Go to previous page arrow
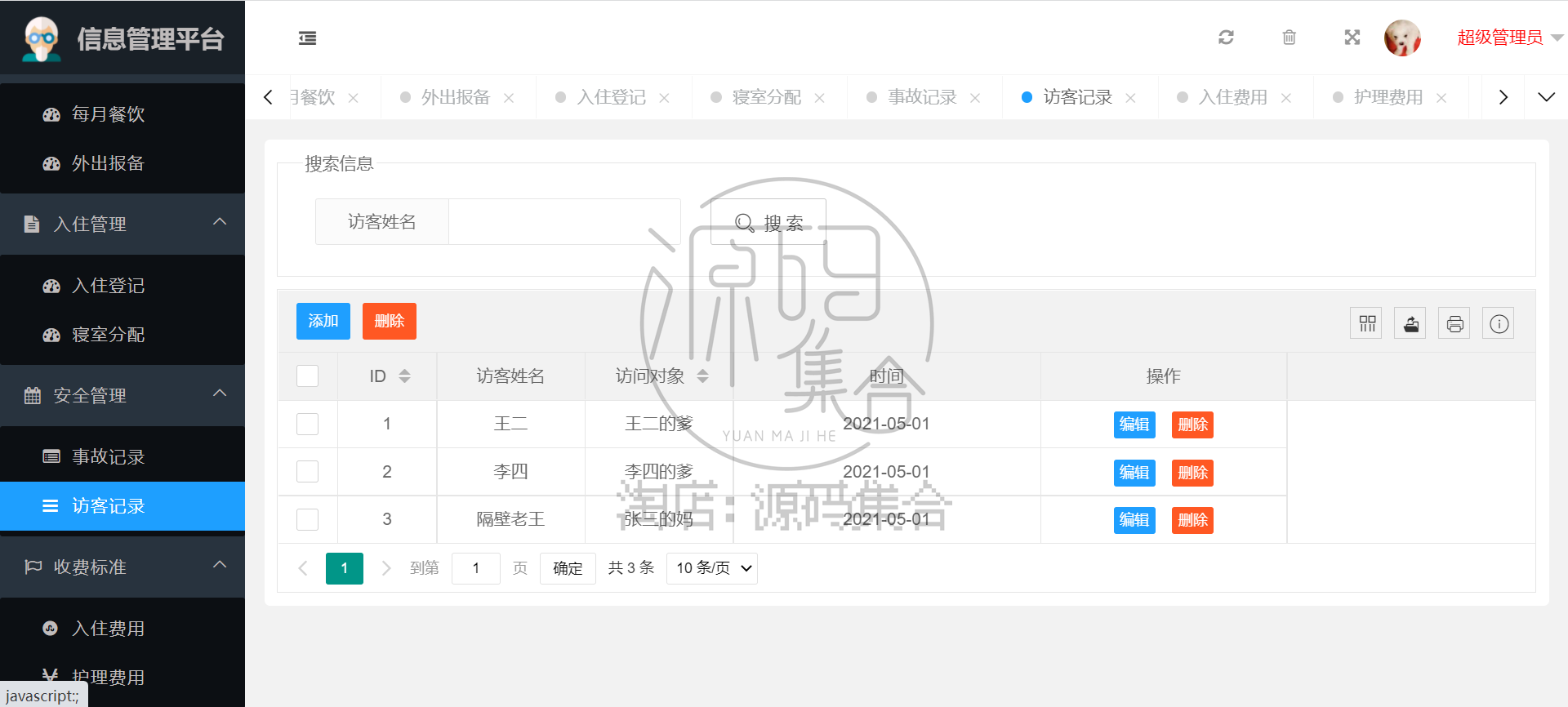Screen dimensions: 1568x707 (303, 568)
